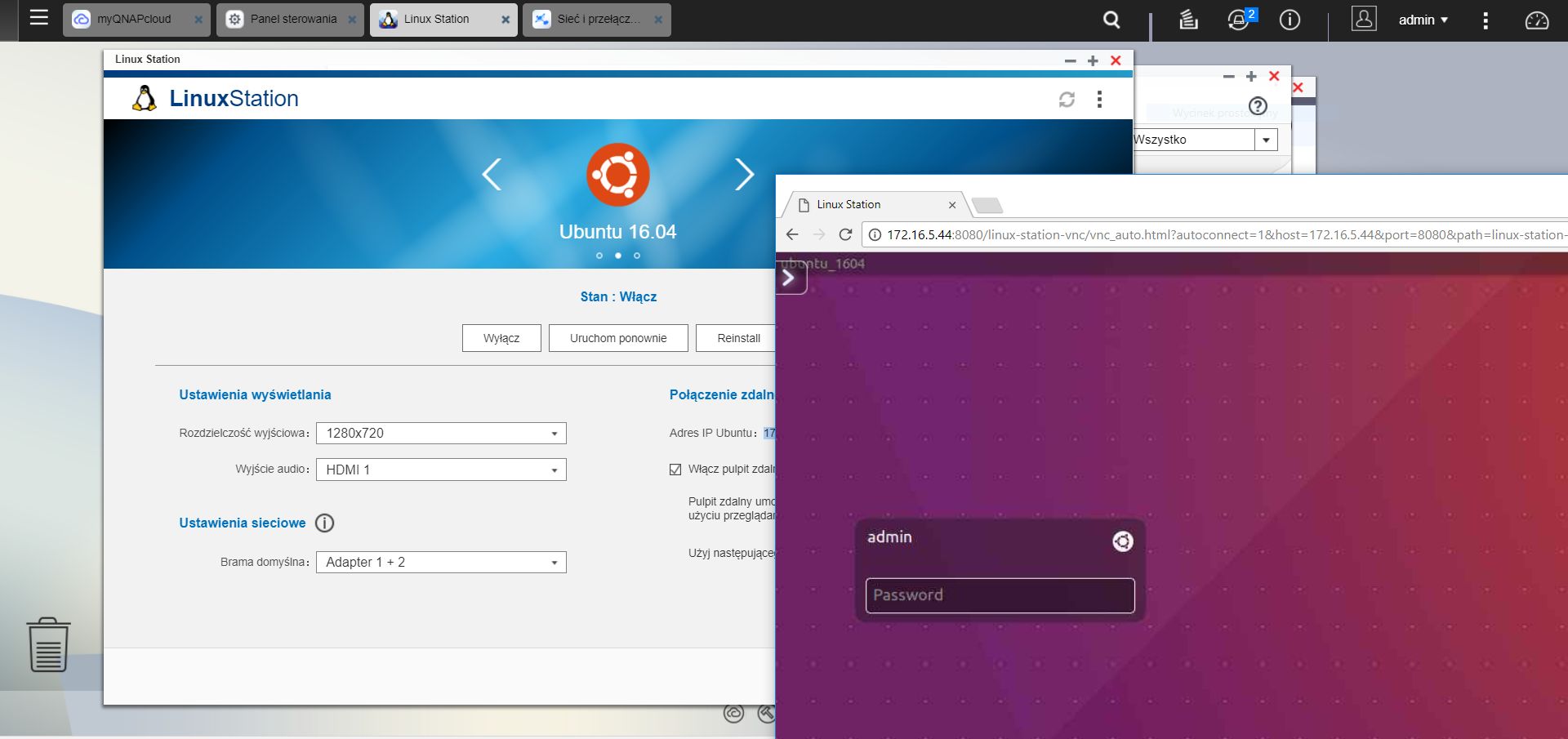Open the Wyjście audio dropdown
The width and height of the screenshot is (1568, 739).
click(x=441, y=470)
